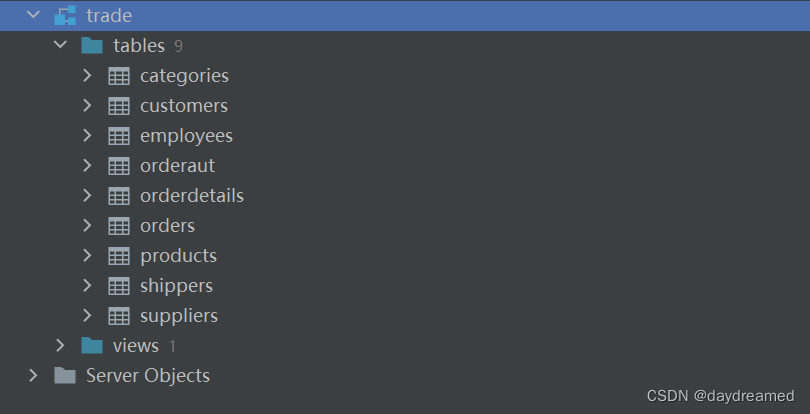
Task: Click the orderdetails table icon
Action: point(118,196)
